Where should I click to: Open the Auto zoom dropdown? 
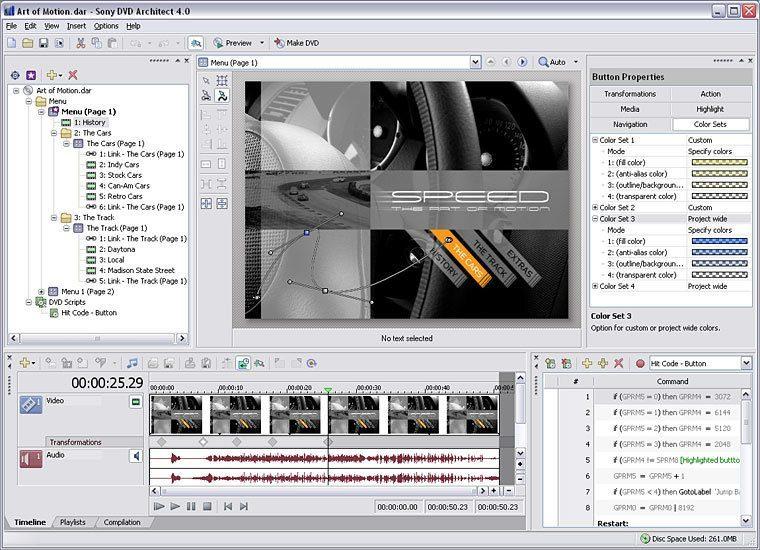pos(575,62)
